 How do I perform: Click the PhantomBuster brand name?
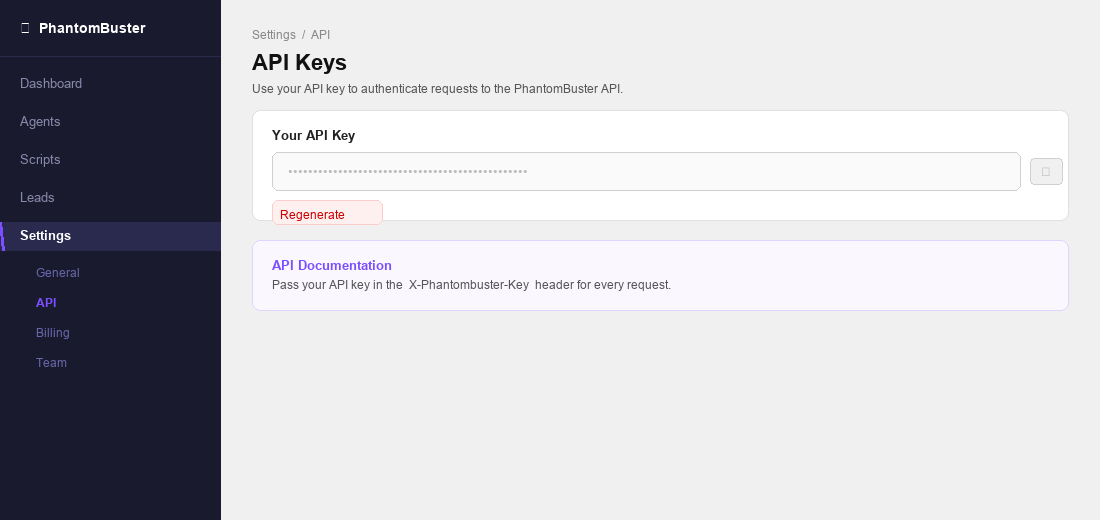point(92,28)
